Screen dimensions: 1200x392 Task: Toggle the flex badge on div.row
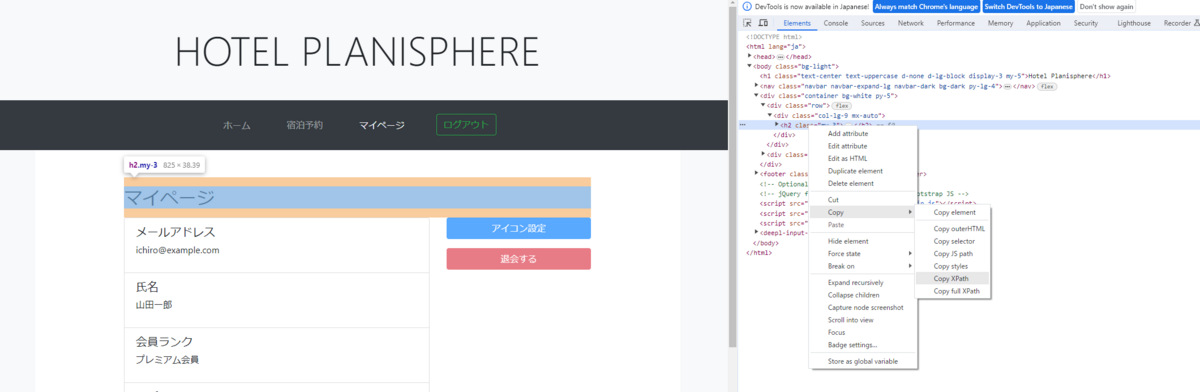(x=842, y=105)
